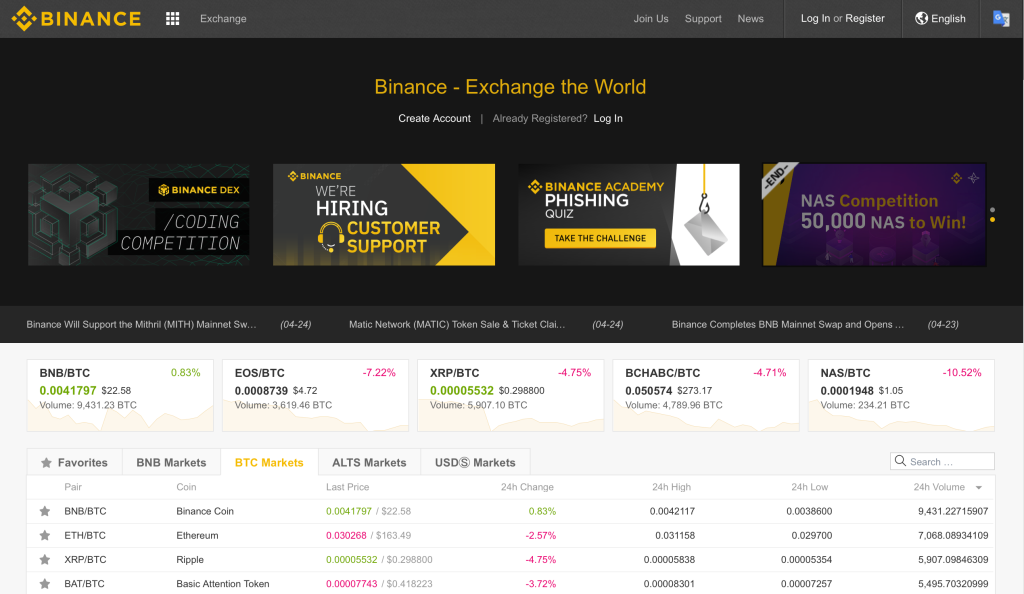Sort by Last Price column header
1024x594 pixels.
pyautogui.click(x=347, y=487)
